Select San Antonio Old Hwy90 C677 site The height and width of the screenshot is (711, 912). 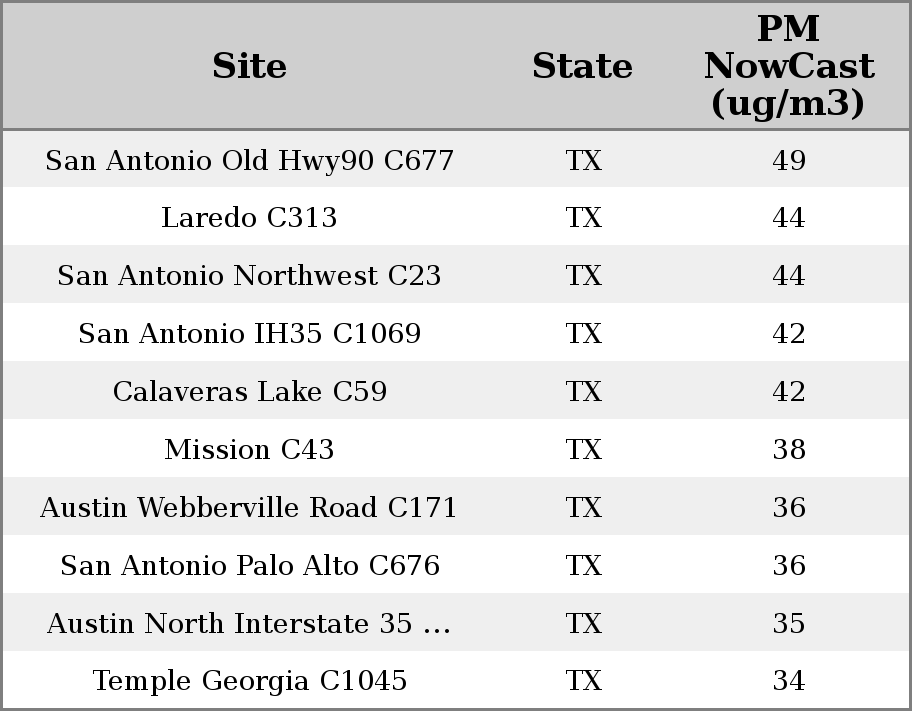point(249,160)
